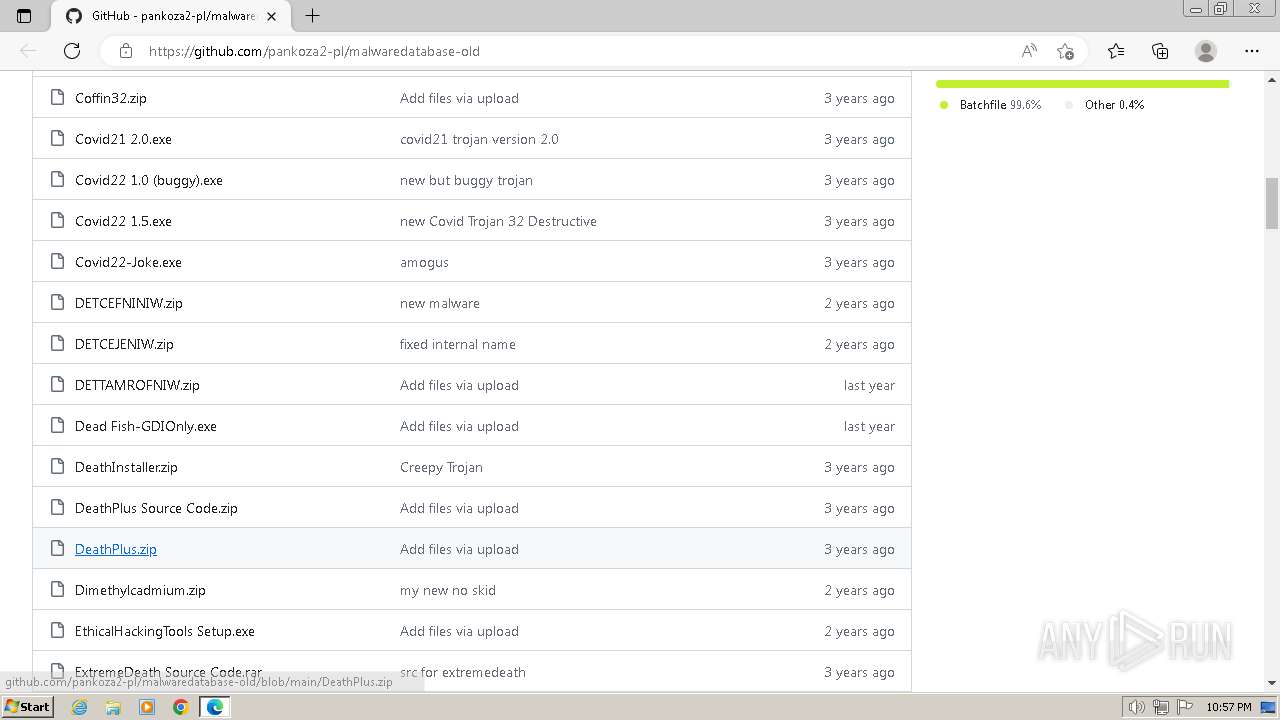Open the 'fixed internal name' commit message

pyautogui.click(x=458, y=344)
